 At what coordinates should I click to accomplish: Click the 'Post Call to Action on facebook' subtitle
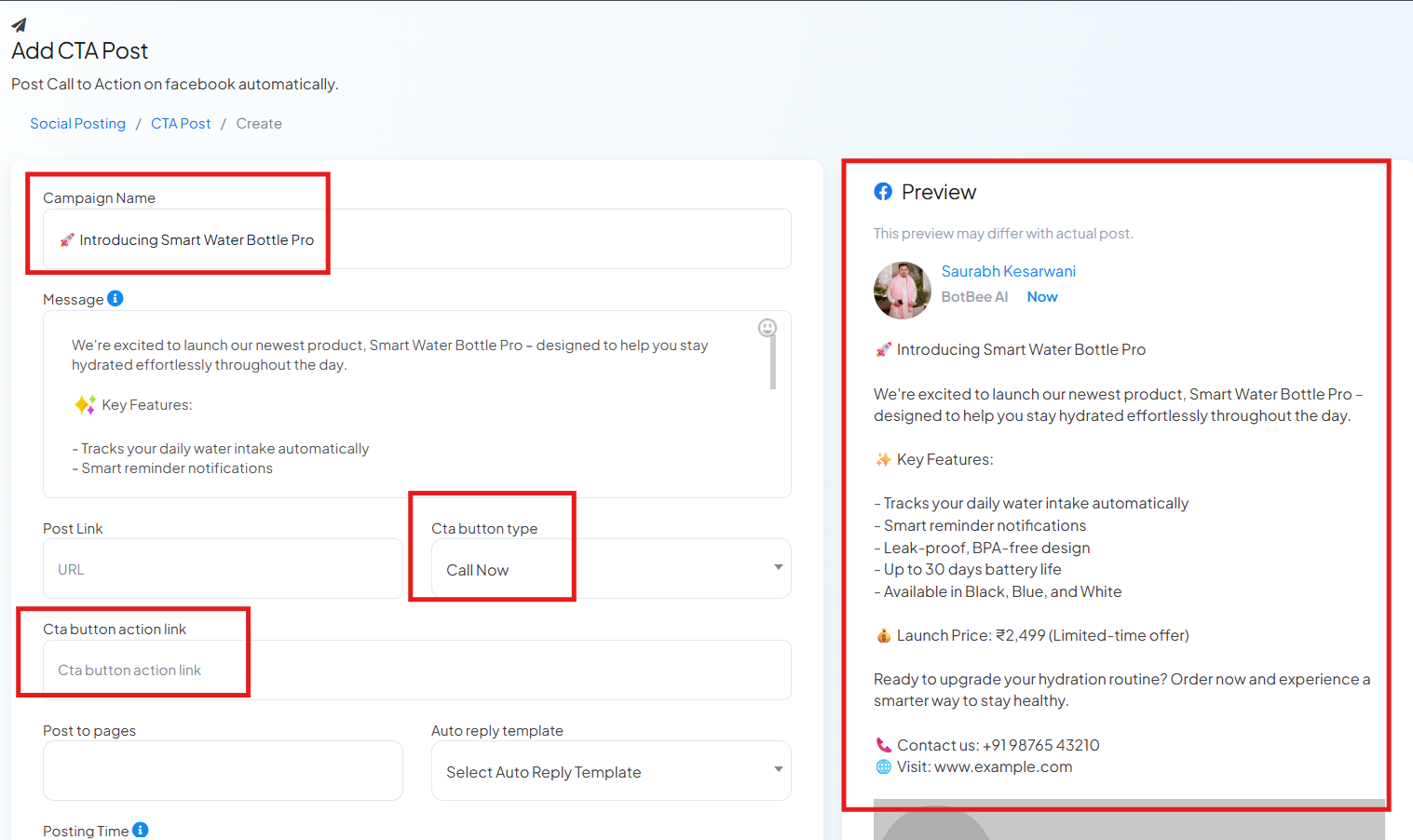pos(174,84)
